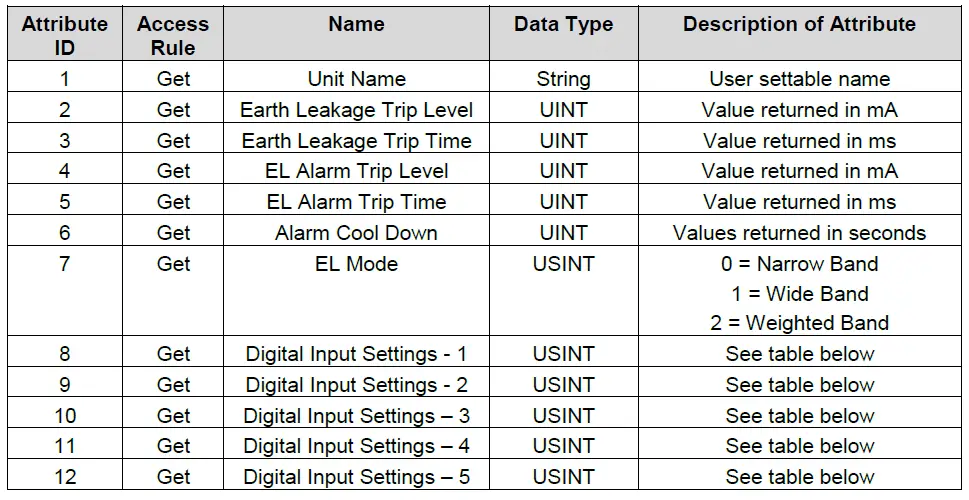This screenshot has width=969, height=500.
Task: Select the EL Alarm Trip Time cell
Action: 356,202
